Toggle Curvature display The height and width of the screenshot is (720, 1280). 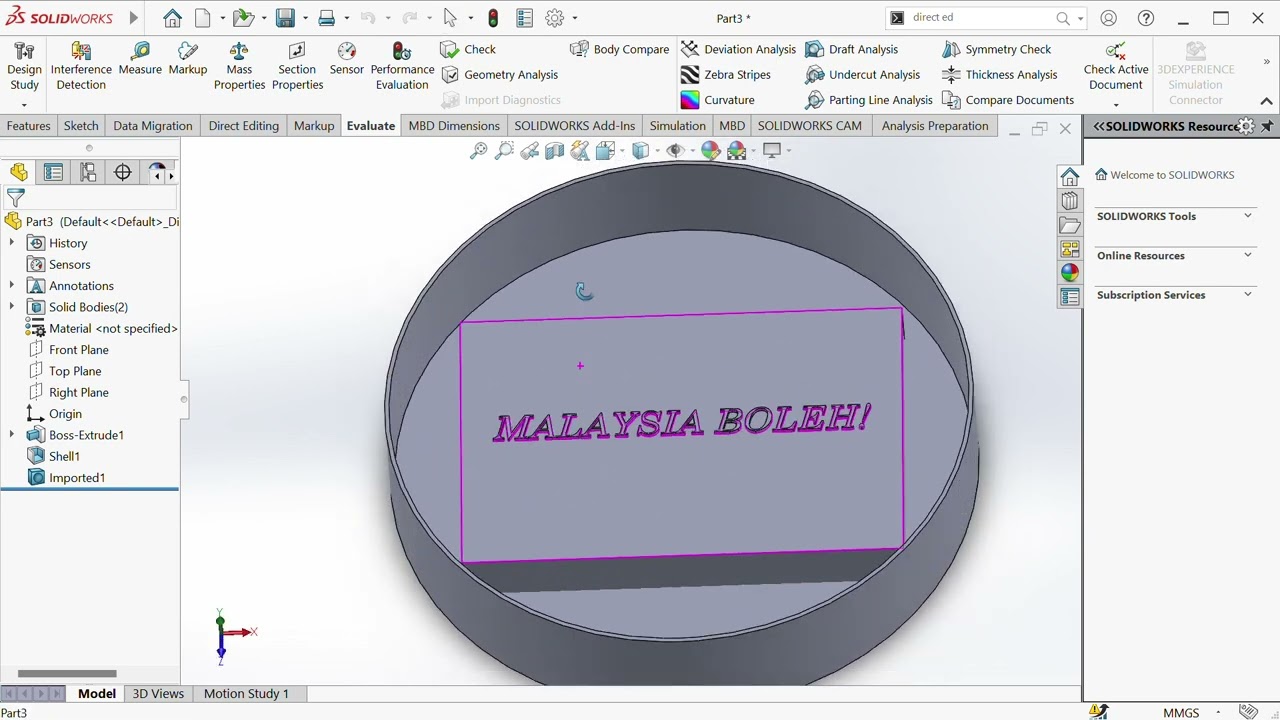pos(718,100)
